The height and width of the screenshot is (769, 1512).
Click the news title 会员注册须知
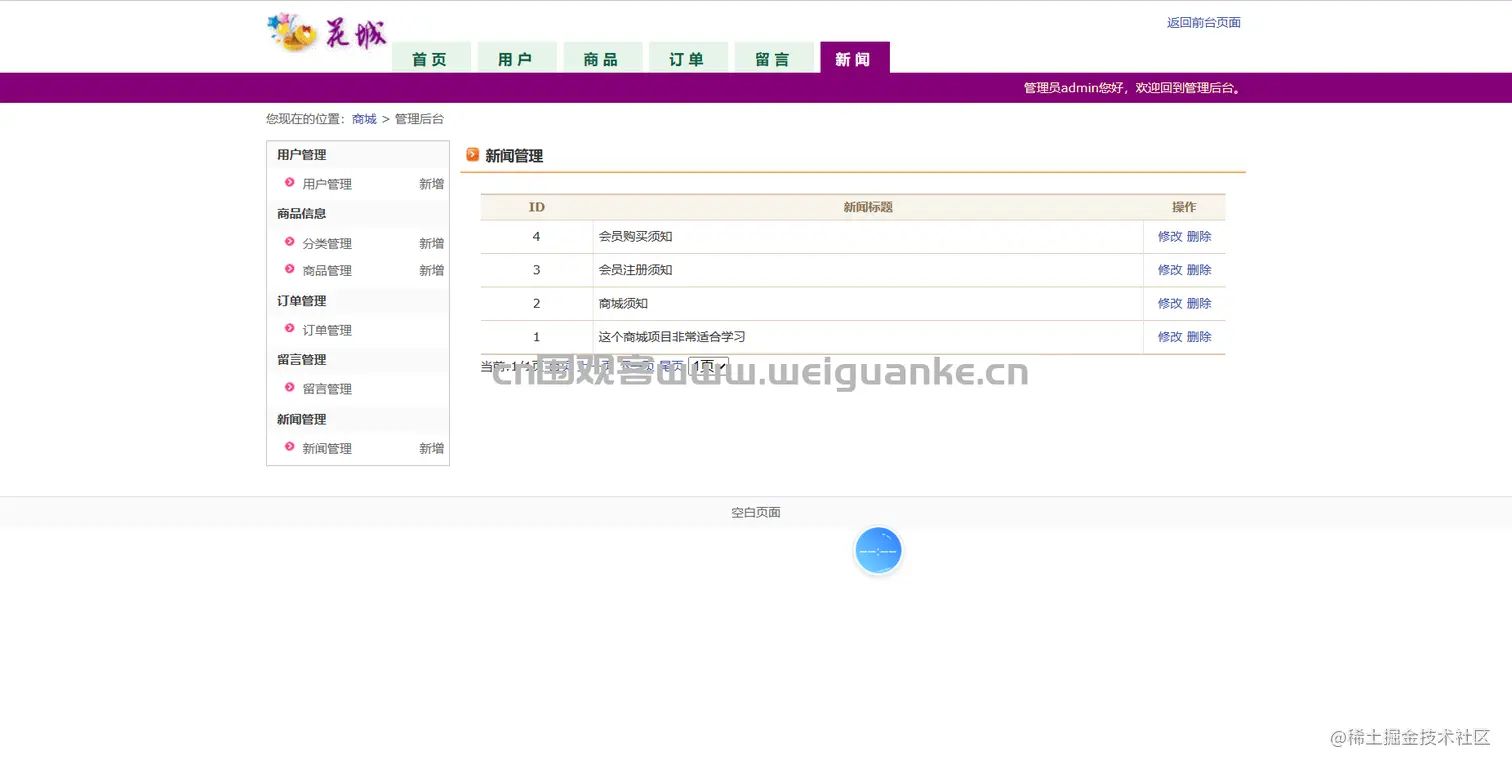(x=635, y=270)
